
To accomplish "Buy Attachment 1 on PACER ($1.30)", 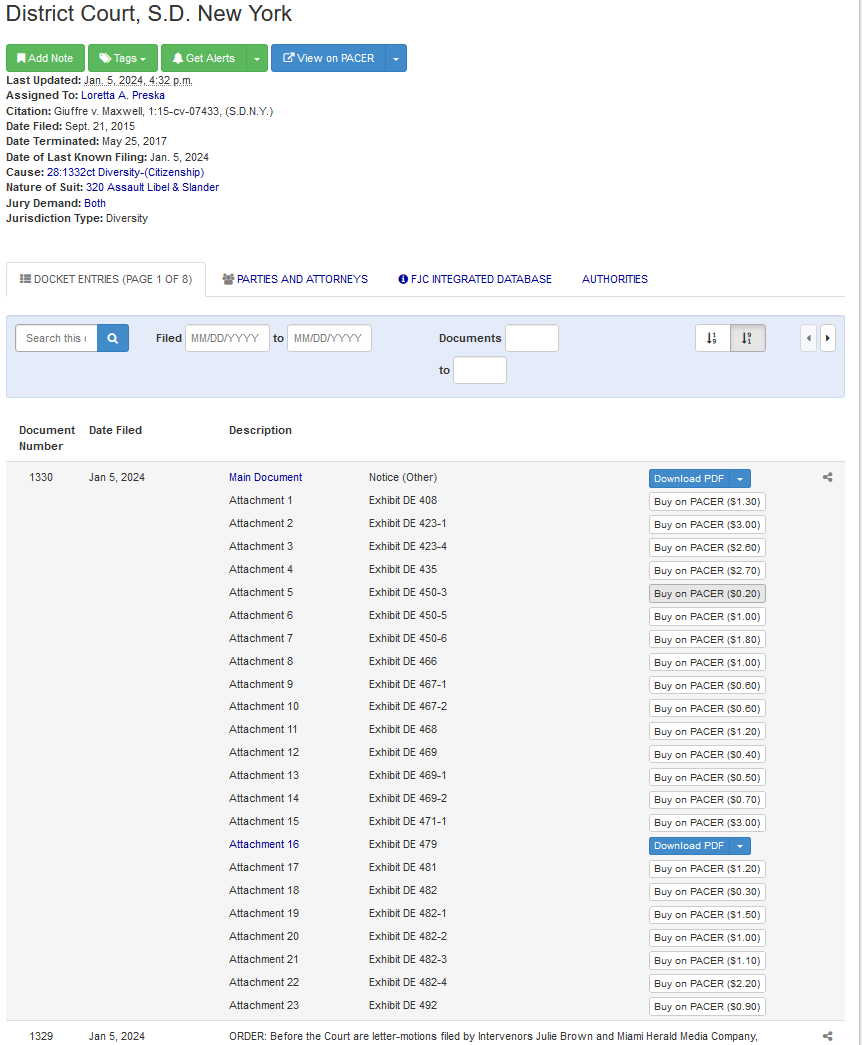I will pos(707,502).
